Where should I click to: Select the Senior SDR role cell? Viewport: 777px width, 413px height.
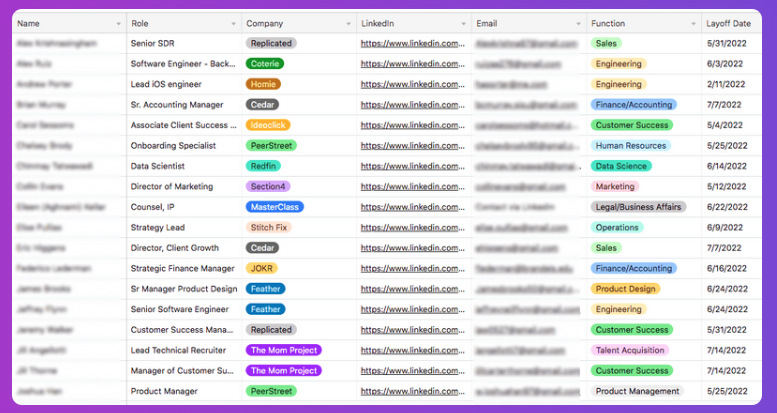(x=184, y=43)
